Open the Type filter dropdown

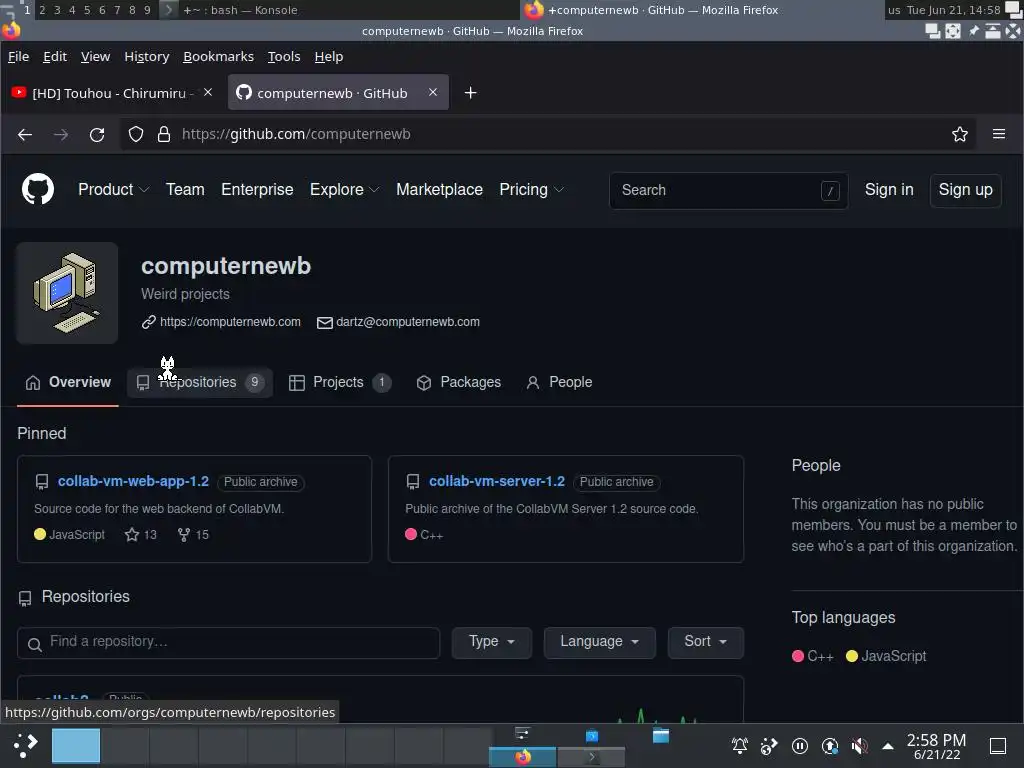pos(492,642)
